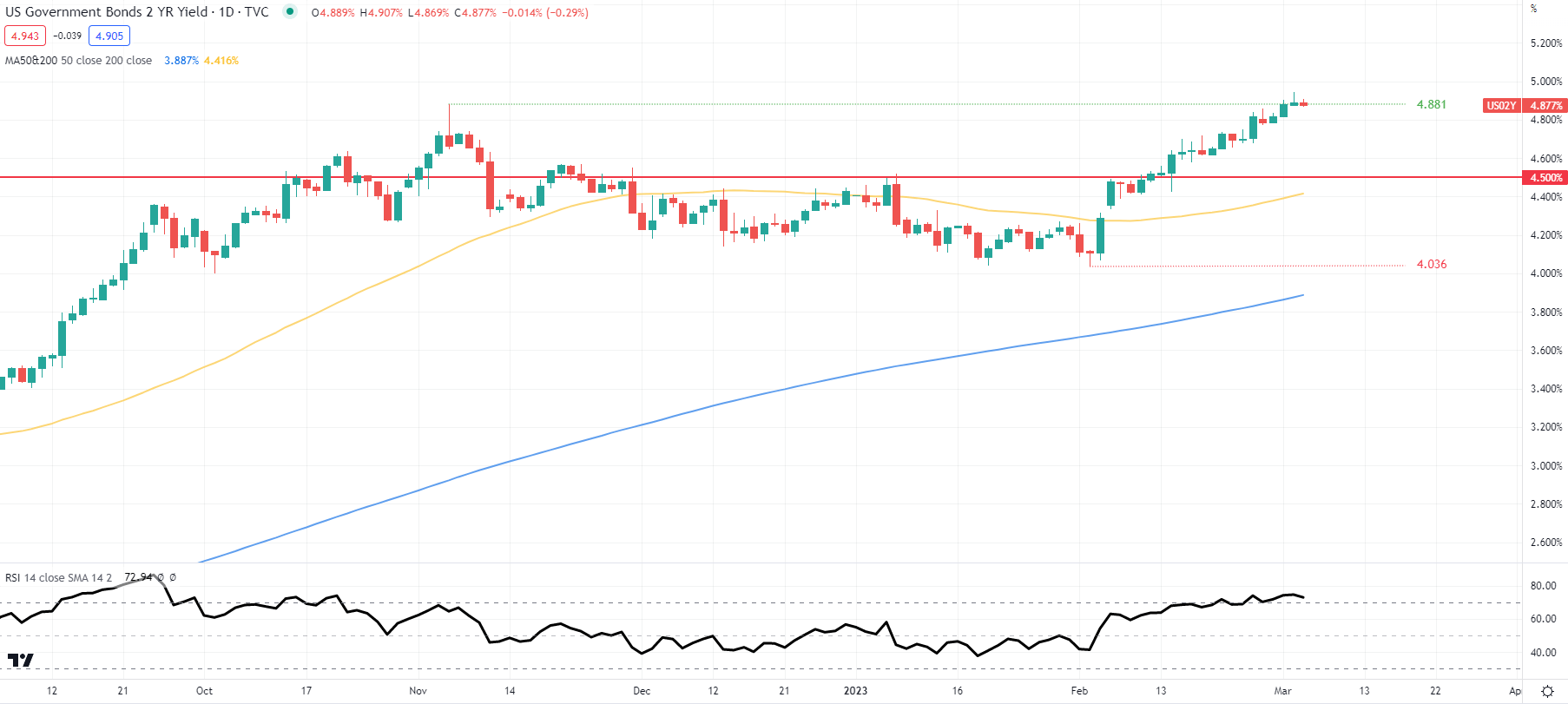This screenshot has height=704, width=1568.
Task: Click the 3.887% blue MA value
Action: [x=181, y=61]
